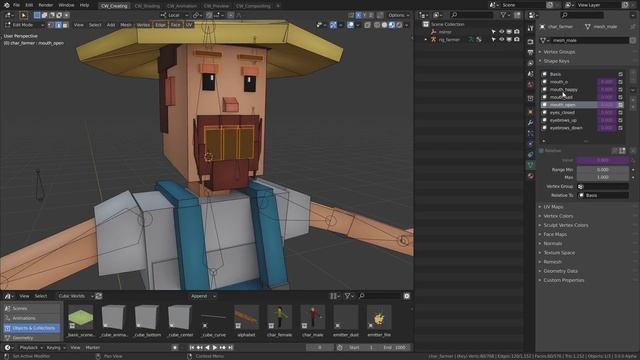Toggle X-ray view icon

(x=367, y=25)
